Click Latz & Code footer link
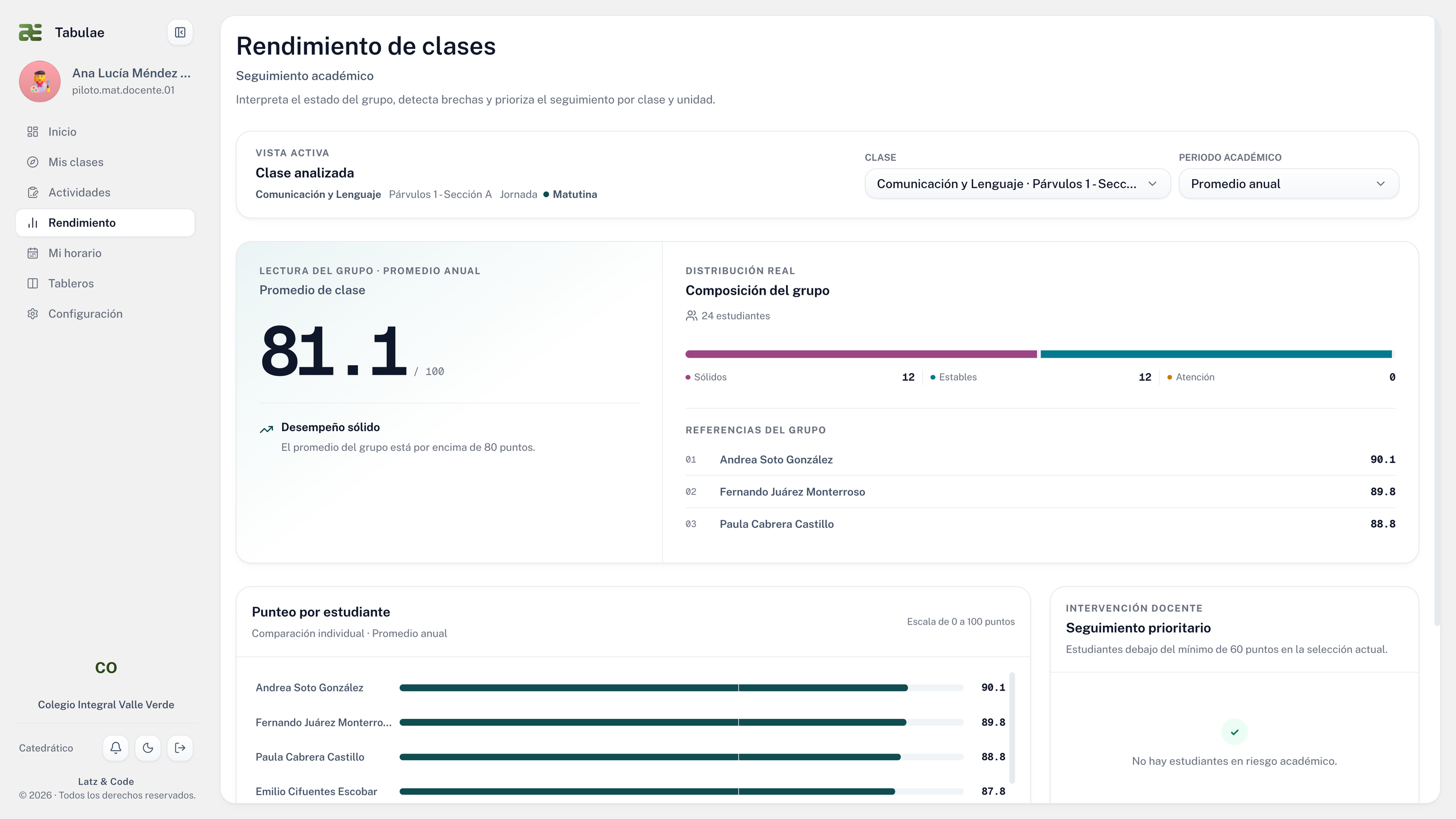Screen dimensions: 1456x819 [x=106, y=781]
